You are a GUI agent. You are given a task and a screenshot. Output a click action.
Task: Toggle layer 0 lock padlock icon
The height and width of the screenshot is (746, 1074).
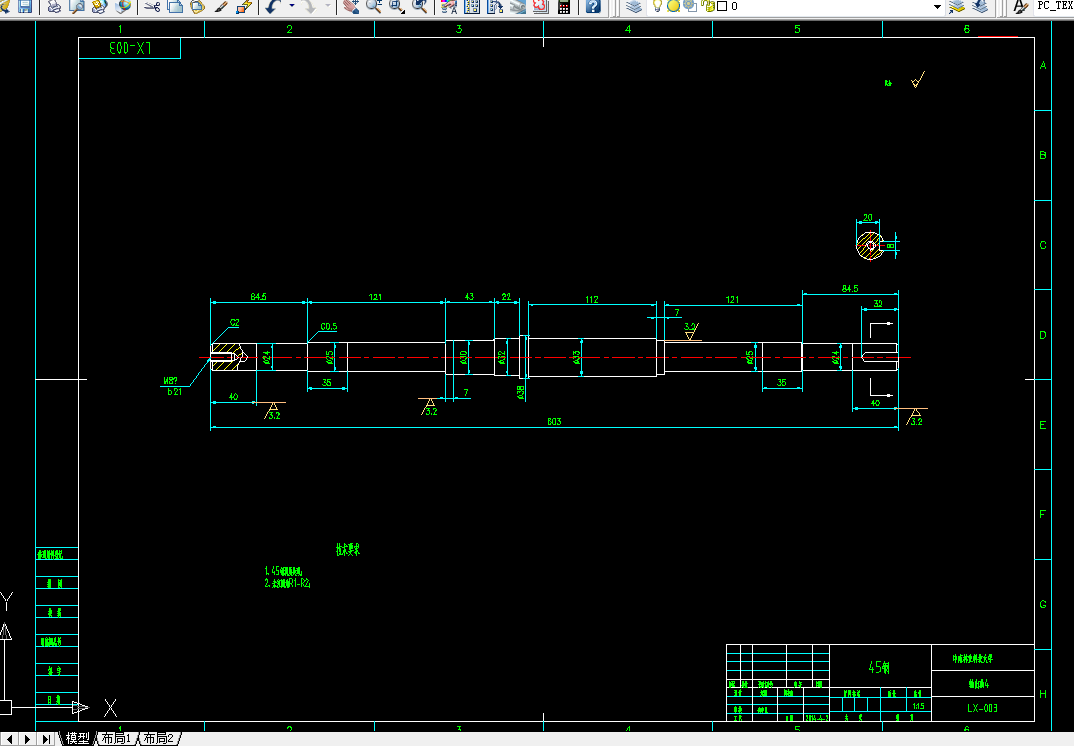click(x=709, y=6)
